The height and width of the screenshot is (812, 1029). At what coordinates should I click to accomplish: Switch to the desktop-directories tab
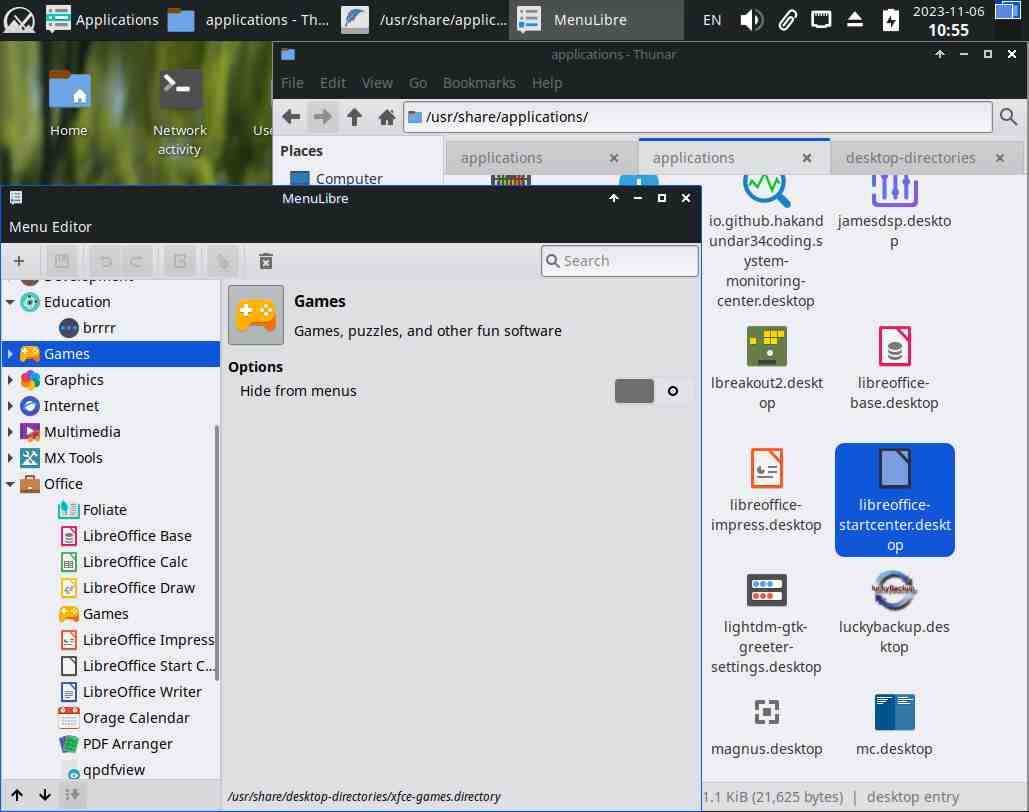910,158
